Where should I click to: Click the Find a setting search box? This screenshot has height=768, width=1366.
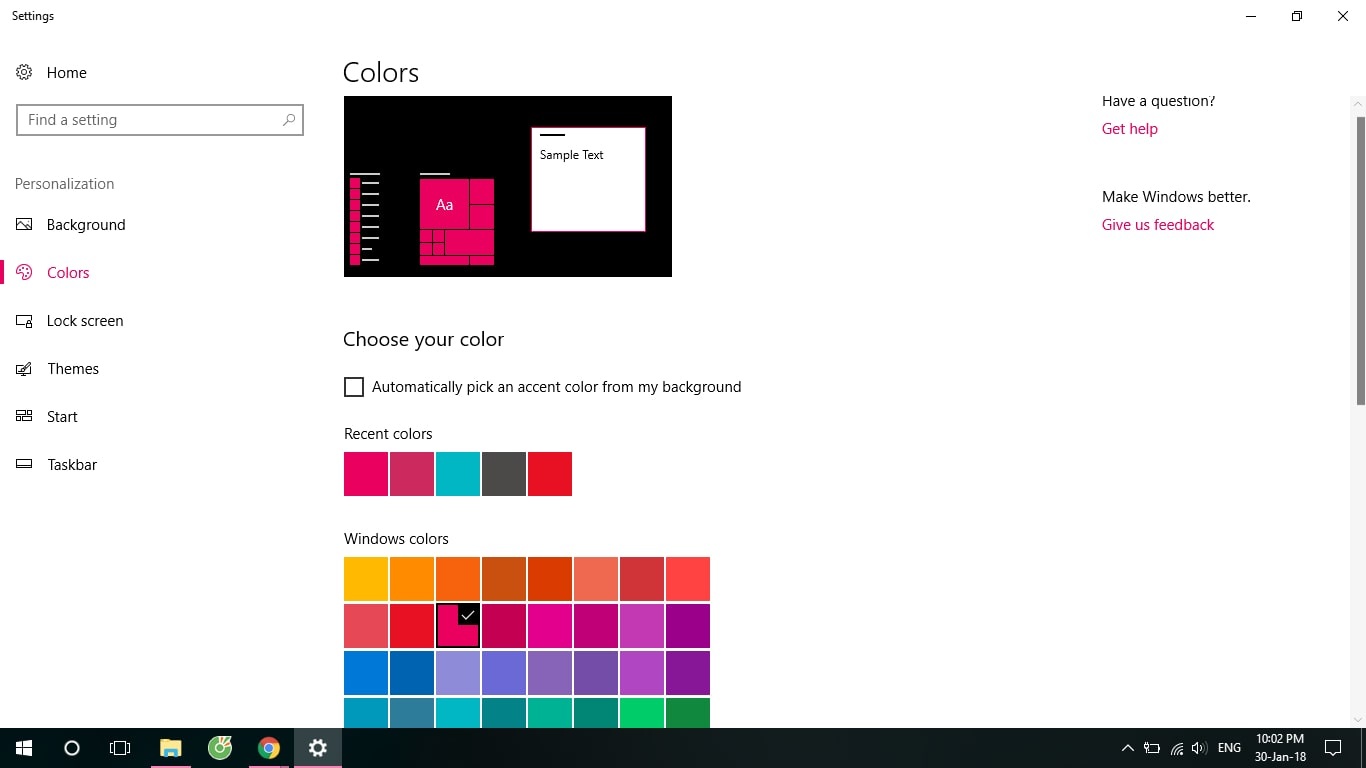click(150, 120)
